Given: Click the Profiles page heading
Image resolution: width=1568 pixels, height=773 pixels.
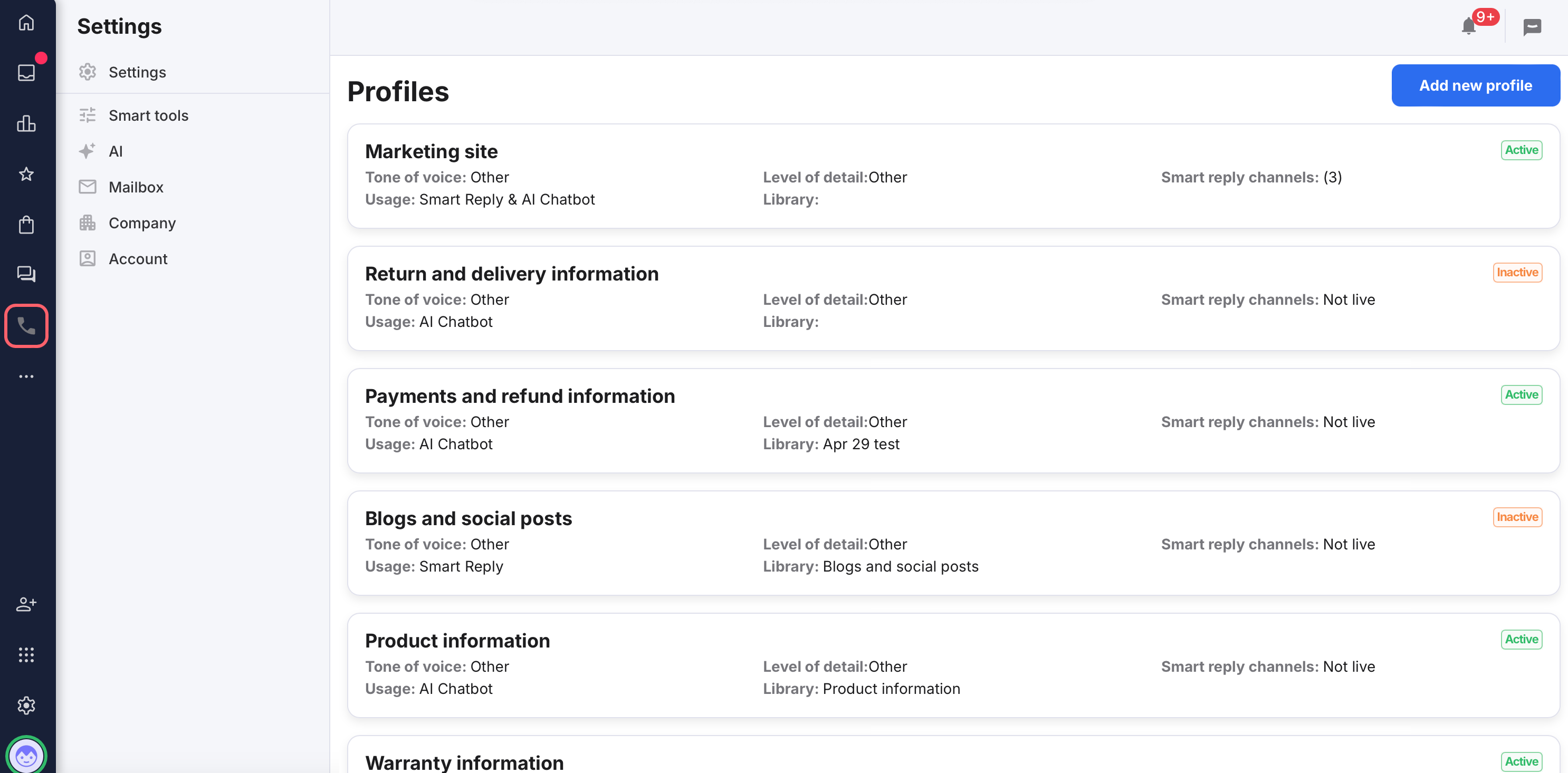Looking at the screenshot, I should (398, 92).
